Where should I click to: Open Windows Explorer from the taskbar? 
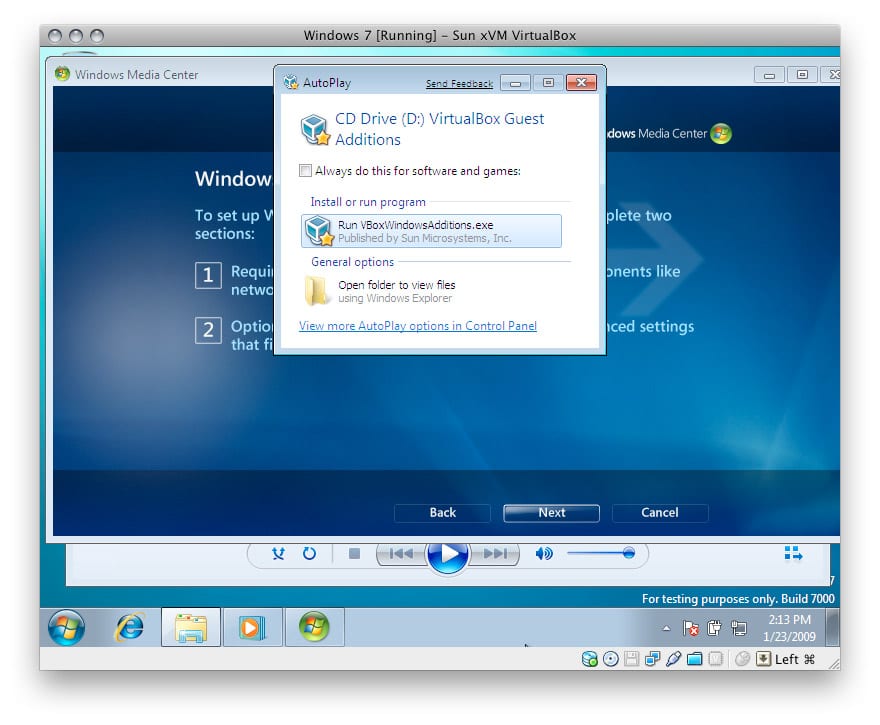[x=191, y=627]
